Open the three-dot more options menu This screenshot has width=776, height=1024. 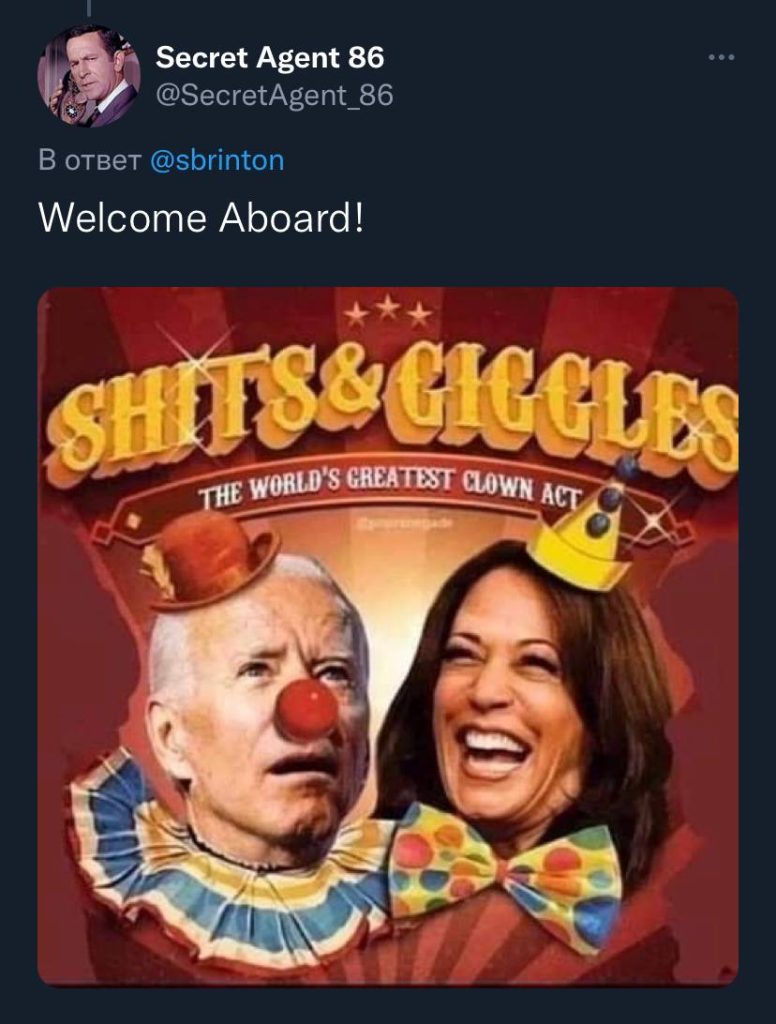point(721,57)
